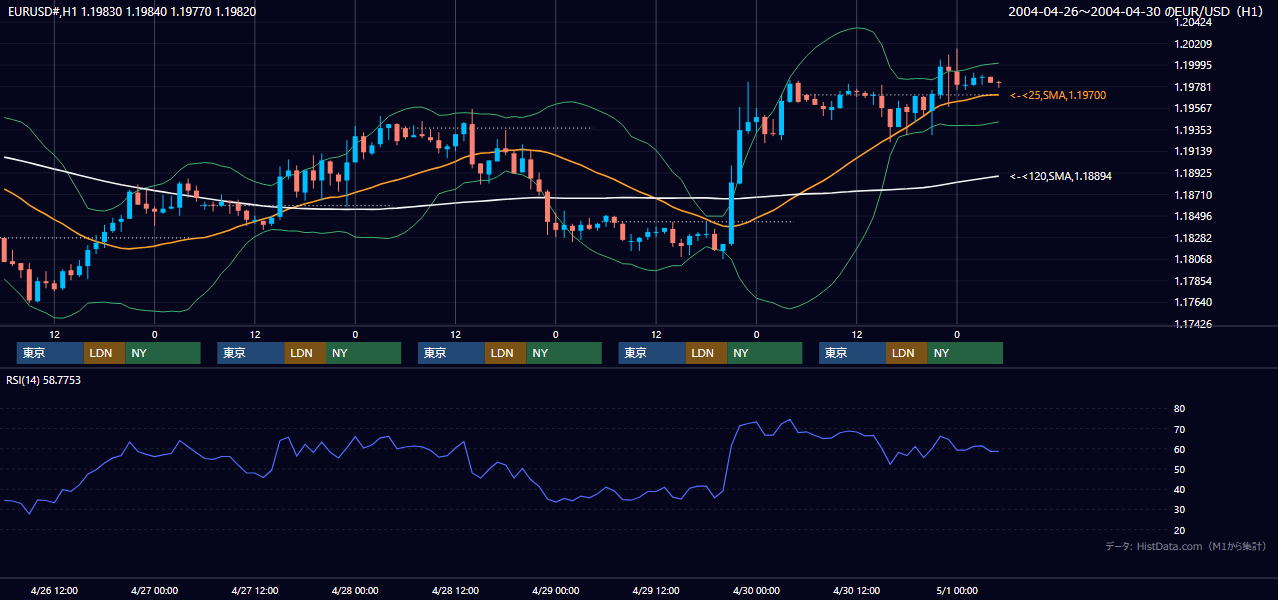Select the 5/1 00:00 date label
1278x600 pixels.
tap(956, 590)
